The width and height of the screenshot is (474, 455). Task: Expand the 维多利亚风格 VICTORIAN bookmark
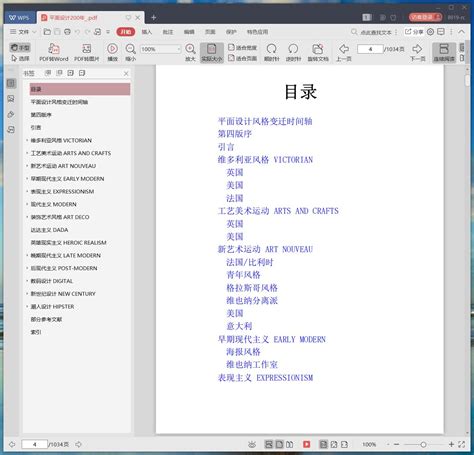(x=27, y=140)
